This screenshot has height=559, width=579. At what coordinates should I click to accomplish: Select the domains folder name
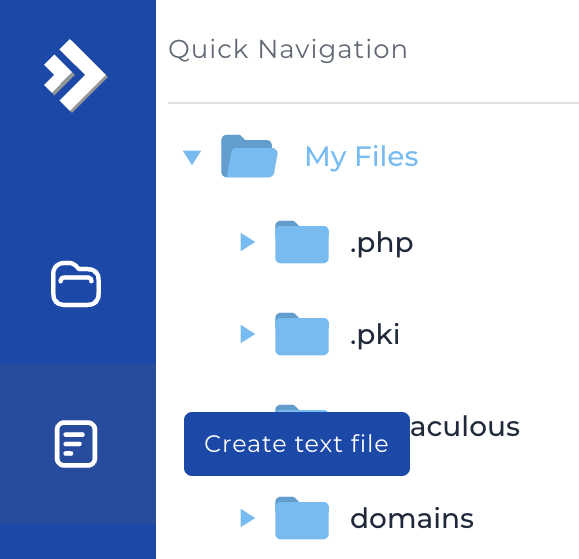pyautogui.click(x=412, y=518)
